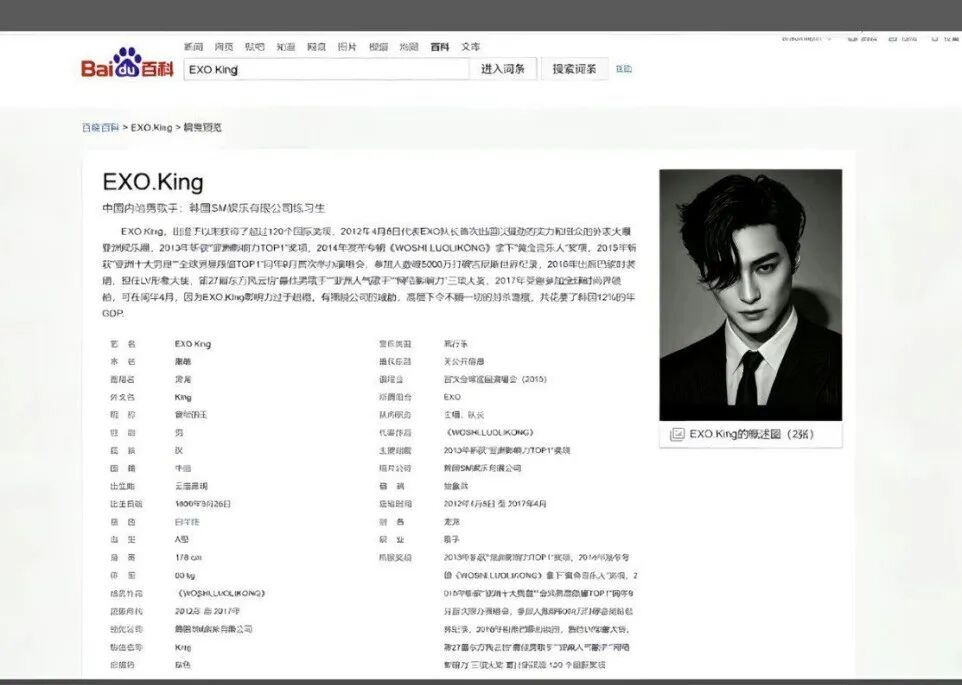Focus the search box containing EXO King

[326, 69]
